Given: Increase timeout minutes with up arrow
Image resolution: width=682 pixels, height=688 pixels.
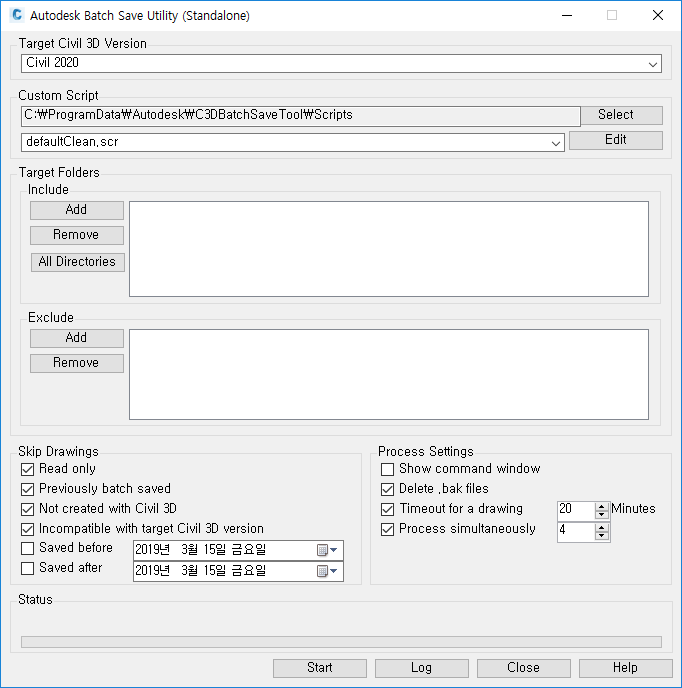Looking at the screenshot, I should (602, 506).
